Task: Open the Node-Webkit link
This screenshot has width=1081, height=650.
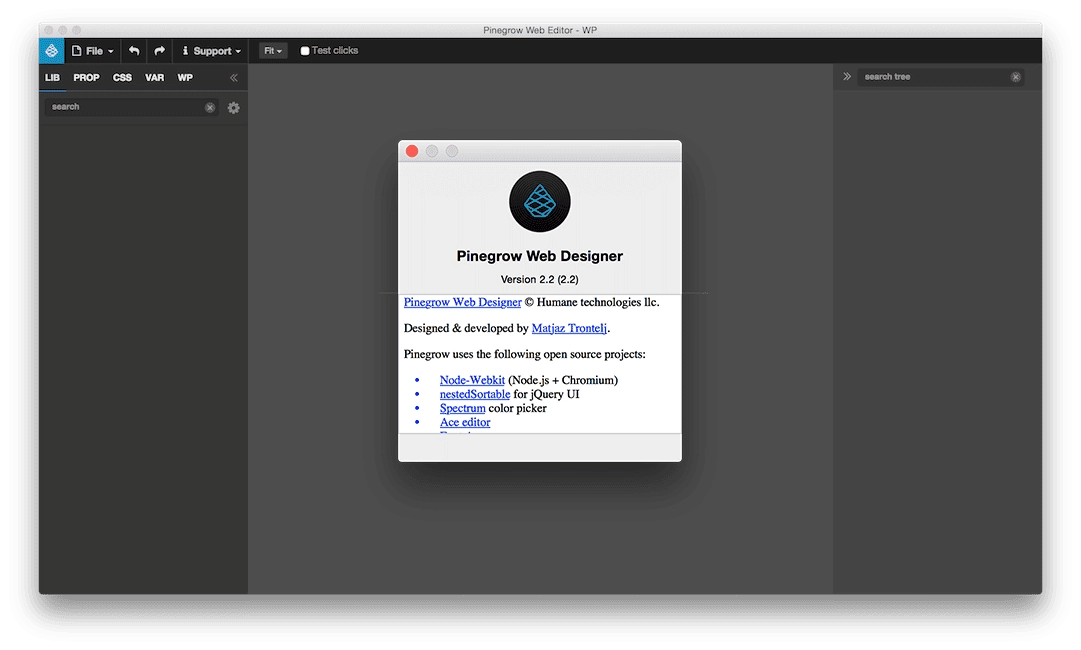Action: point(472,380)
